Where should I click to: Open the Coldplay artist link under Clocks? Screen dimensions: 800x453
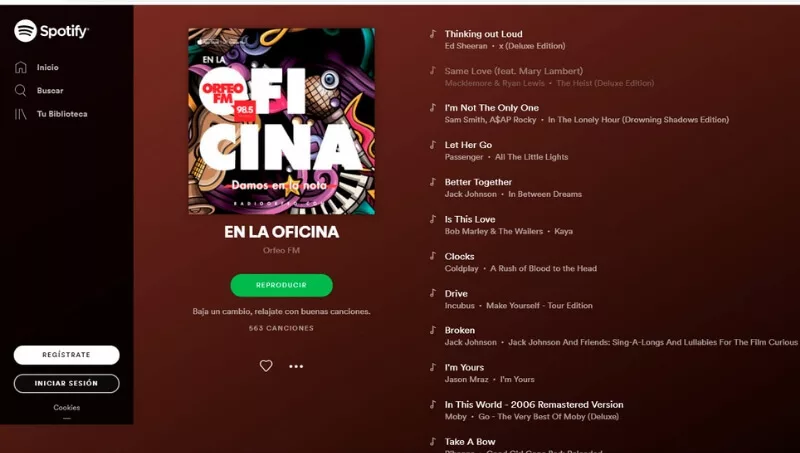pos(461,268)
